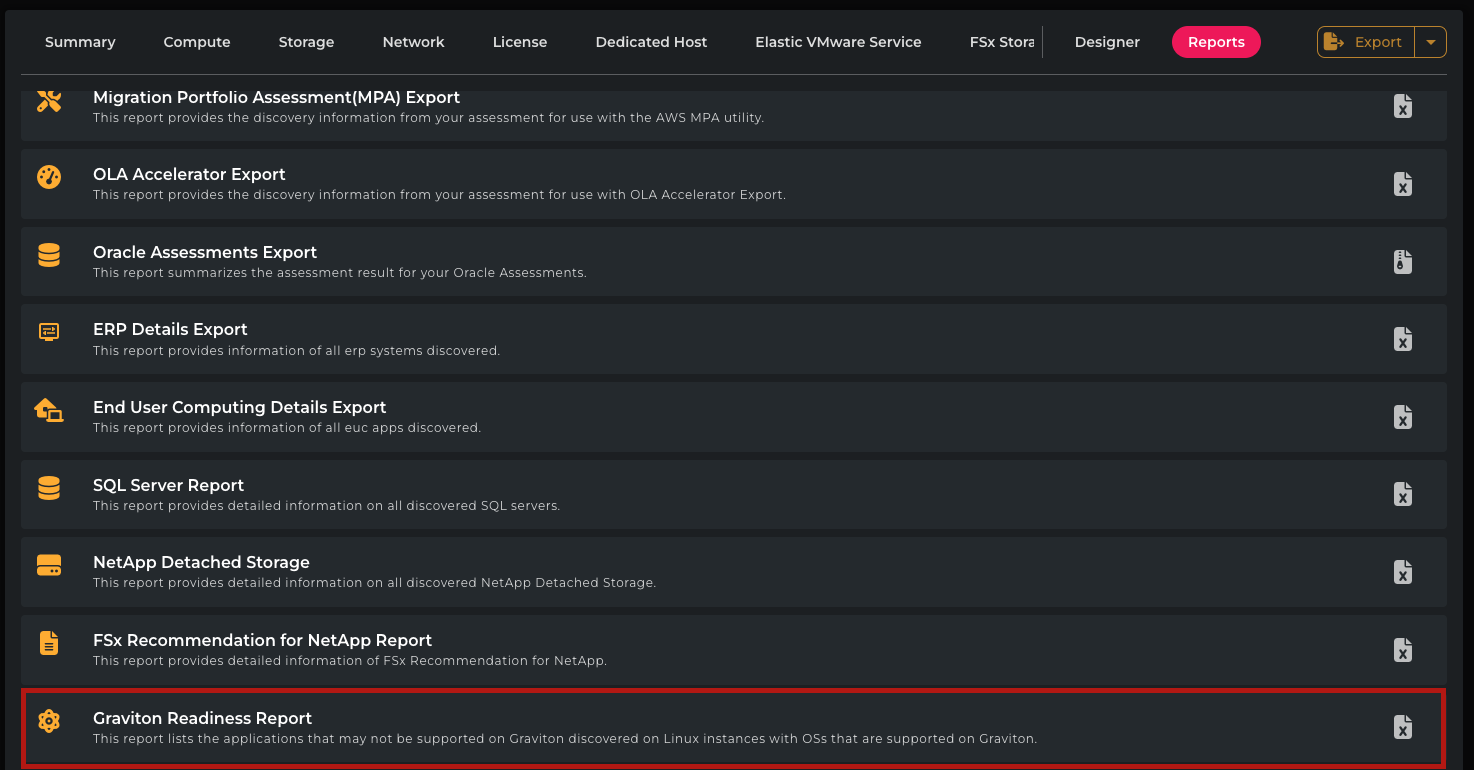
Task: Download the Graviton Readiness Report file
Action: pos(1403,727)
